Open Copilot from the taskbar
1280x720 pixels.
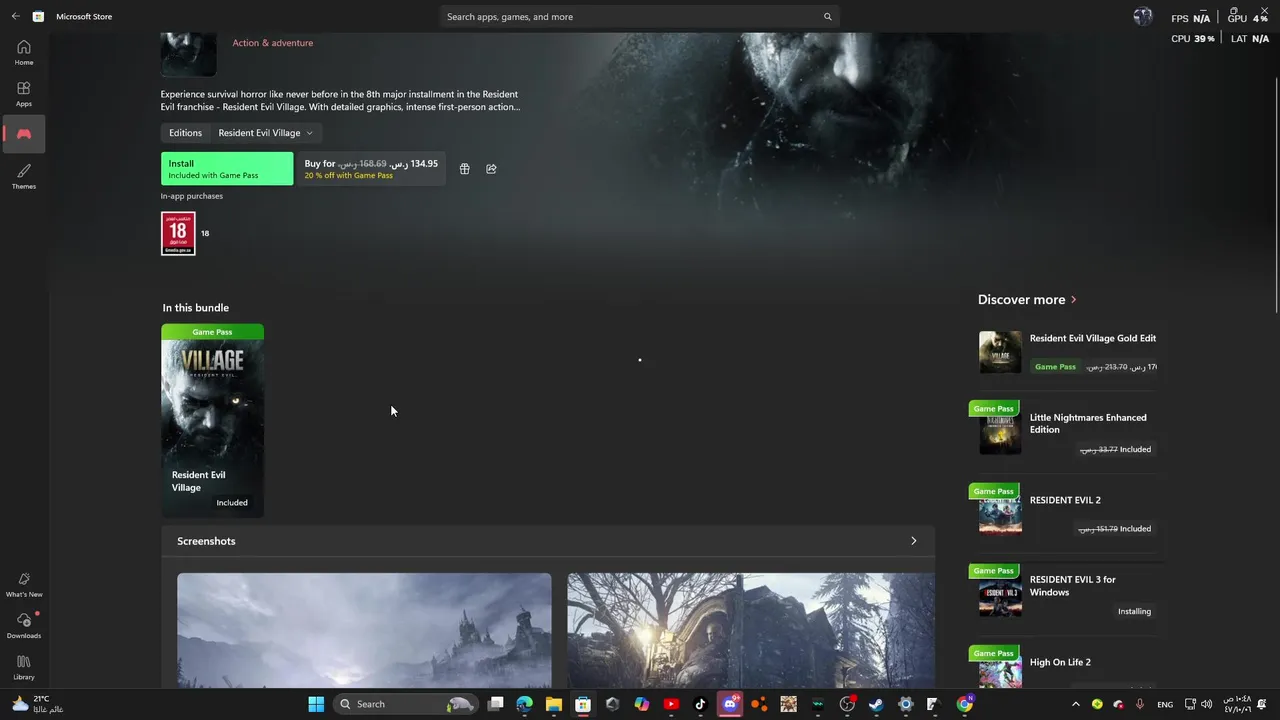click(641, 704)
